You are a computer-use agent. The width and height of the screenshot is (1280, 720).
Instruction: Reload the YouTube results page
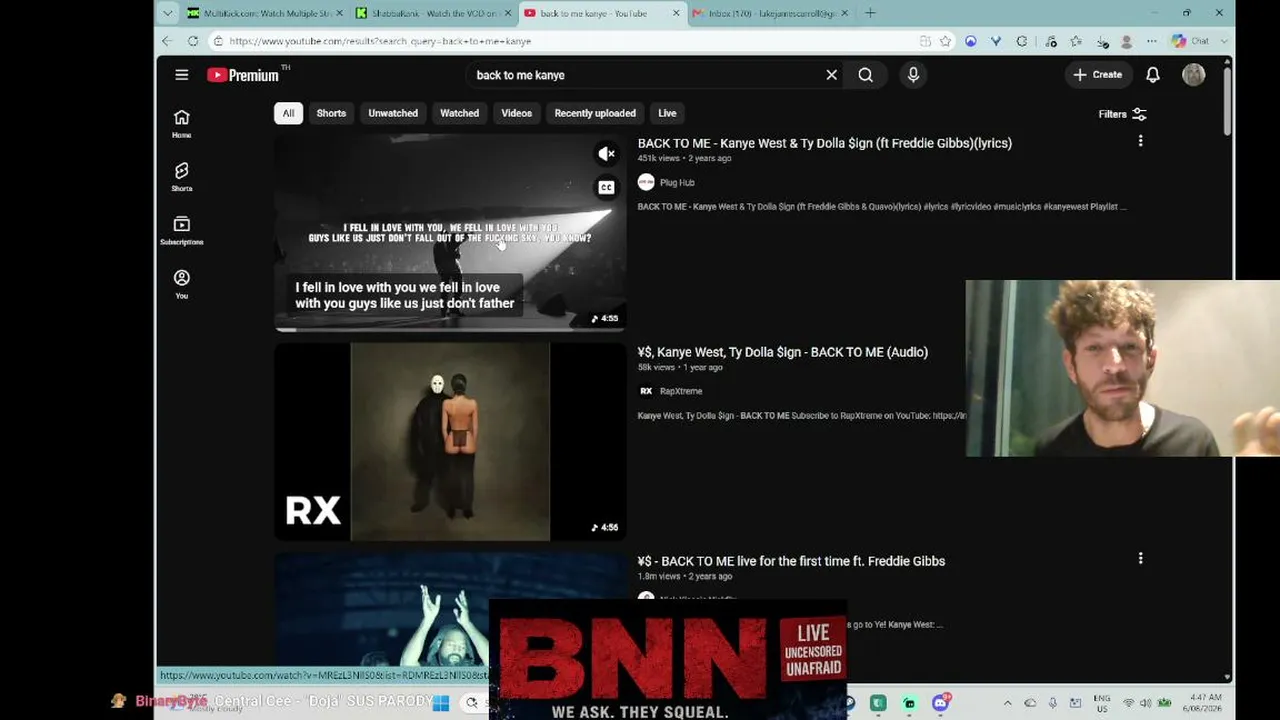pos(193,41)
